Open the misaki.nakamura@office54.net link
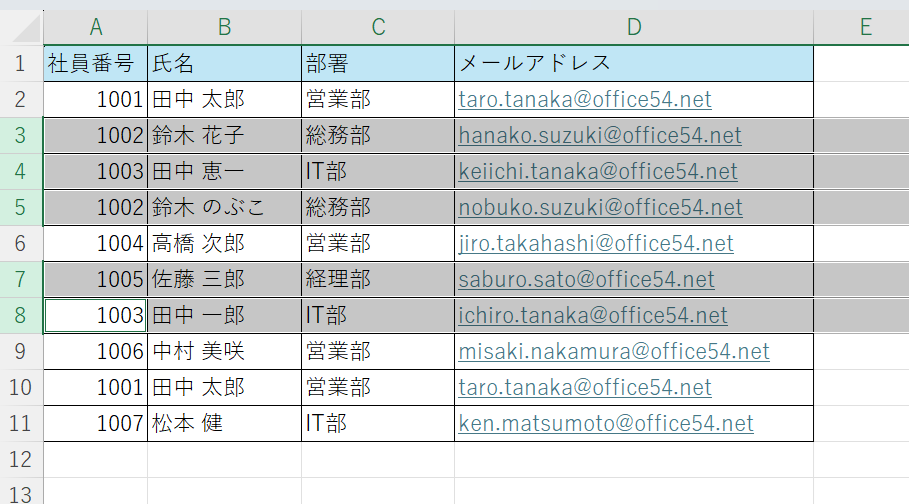This screenshot has width=909, height=504. coord(614,351)
